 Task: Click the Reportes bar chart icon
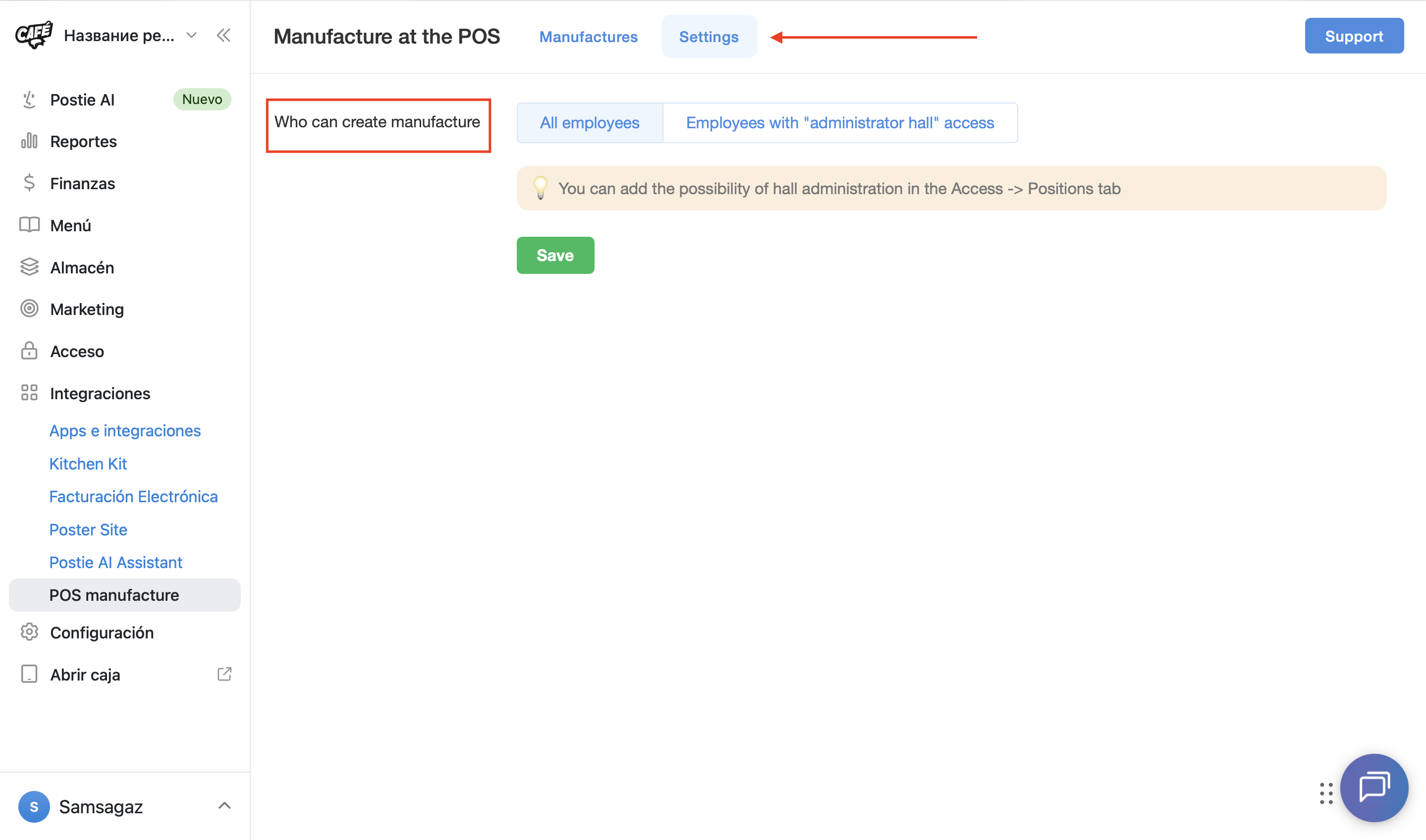(x=29, y=141)
